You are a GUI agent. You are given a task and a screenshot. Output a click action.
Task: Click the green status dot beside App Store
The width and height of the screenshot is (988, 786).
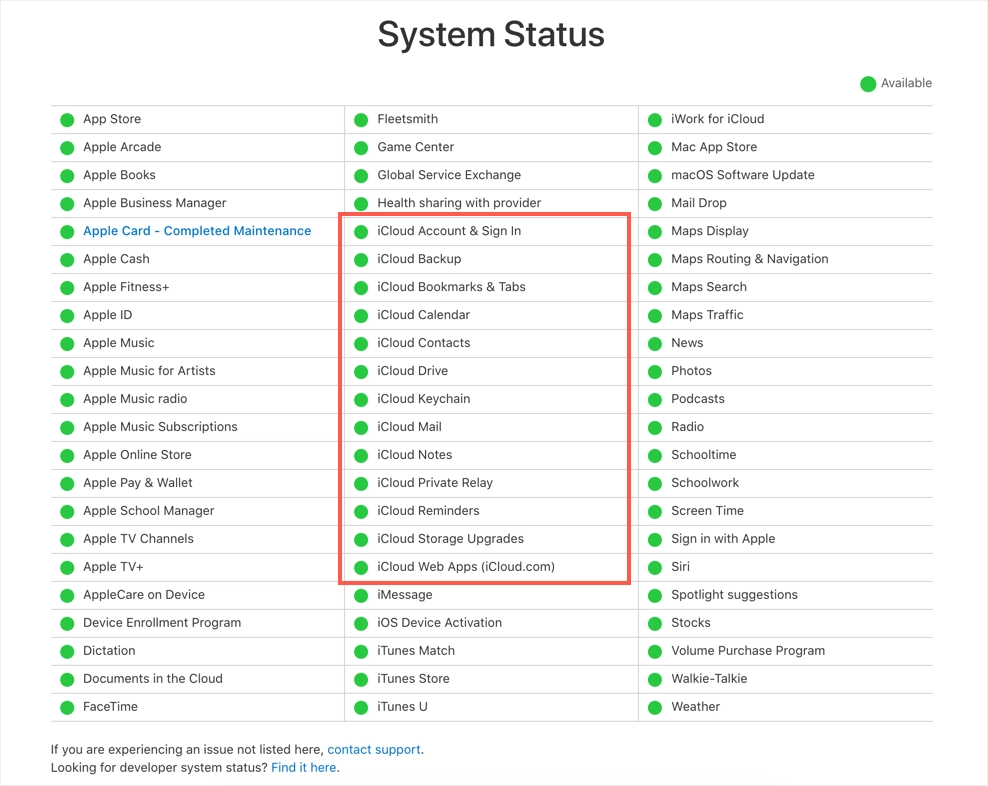67,120
